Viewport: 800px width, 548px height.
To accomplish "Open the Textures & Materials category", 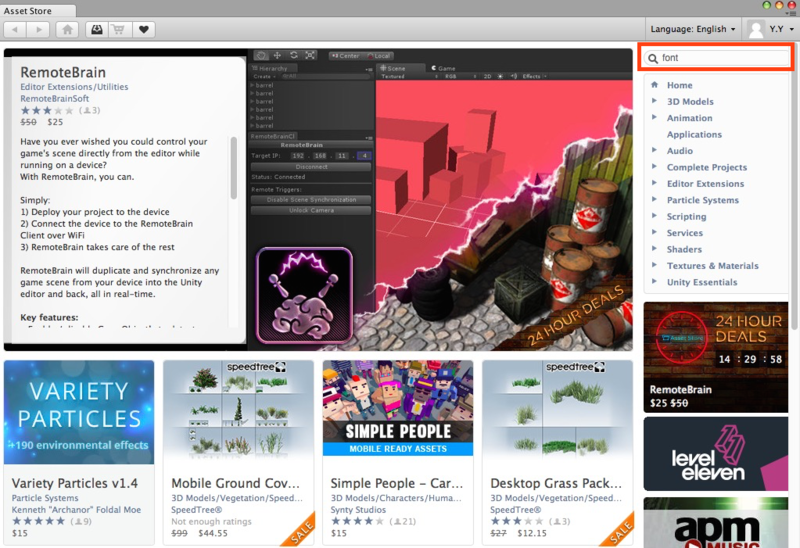I will click(x=712, y=265).
